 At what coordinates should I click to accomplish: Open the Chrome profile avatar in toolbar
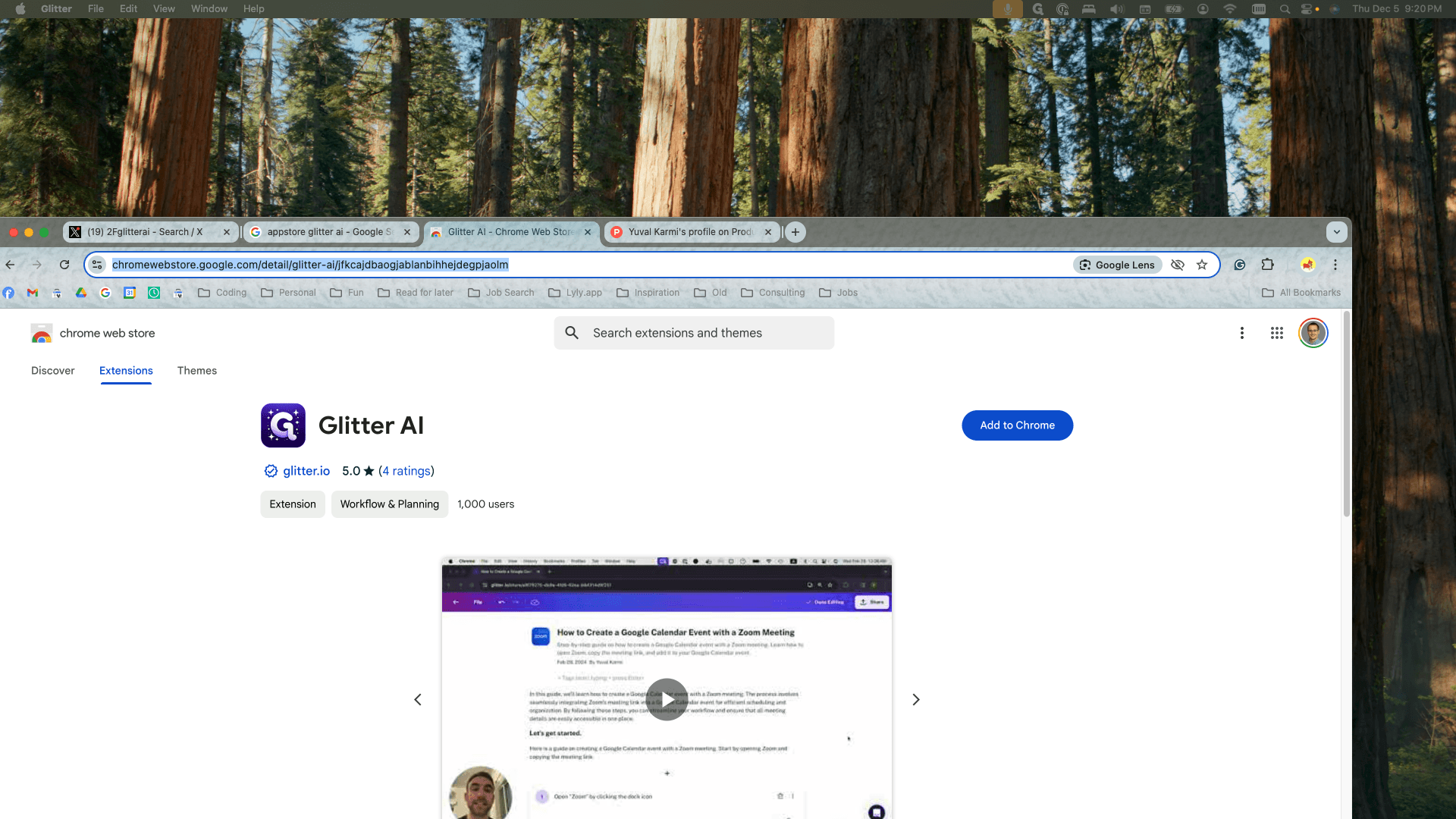click(x=1308, y=265)
